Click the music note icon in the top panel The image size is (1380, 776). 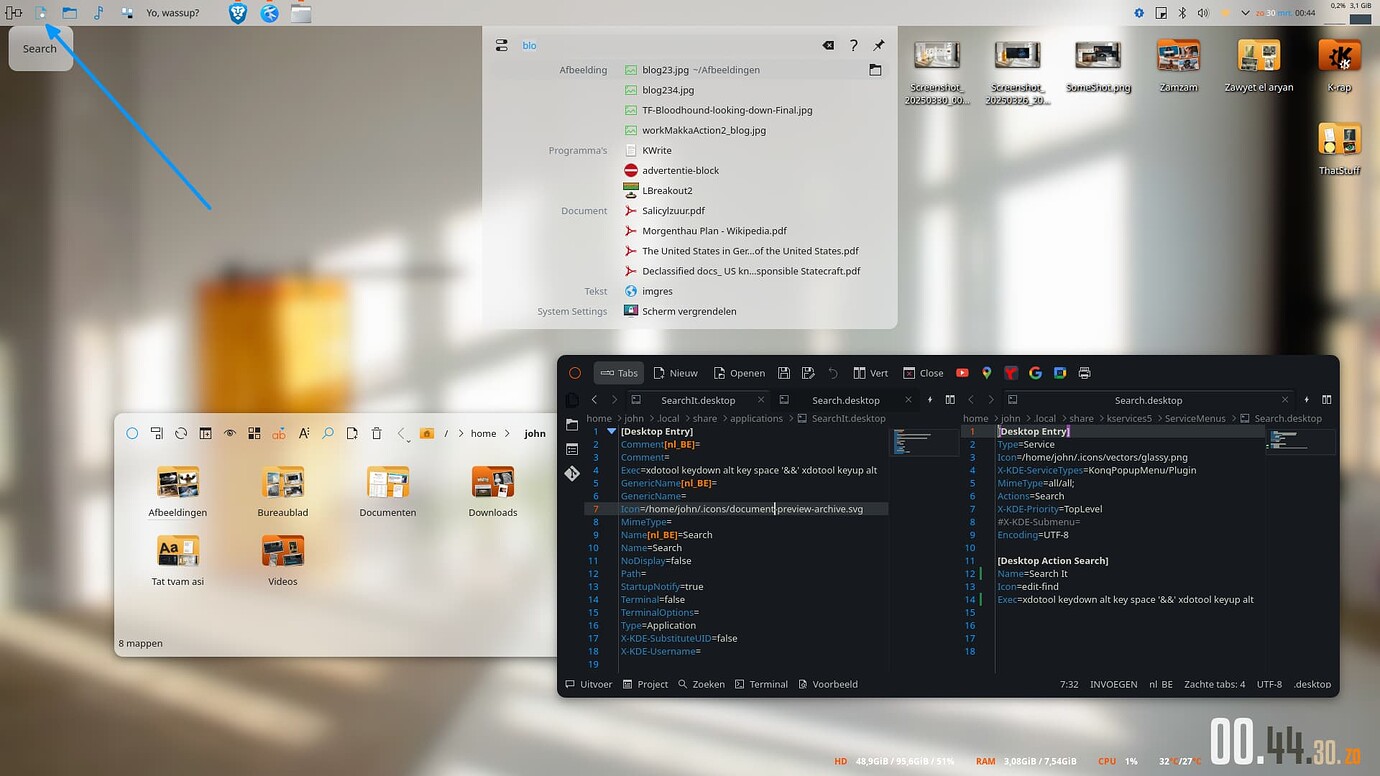point(98,13)
